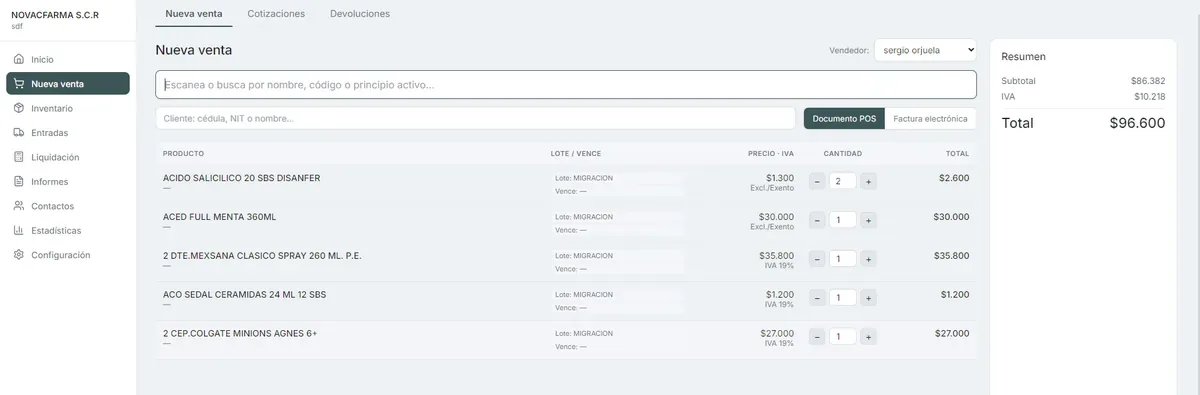Image resolution: width=1200 pixels, height=395 pixels.
Task: Click the Nueva venta cart icon
Action: tap(19, 84)
